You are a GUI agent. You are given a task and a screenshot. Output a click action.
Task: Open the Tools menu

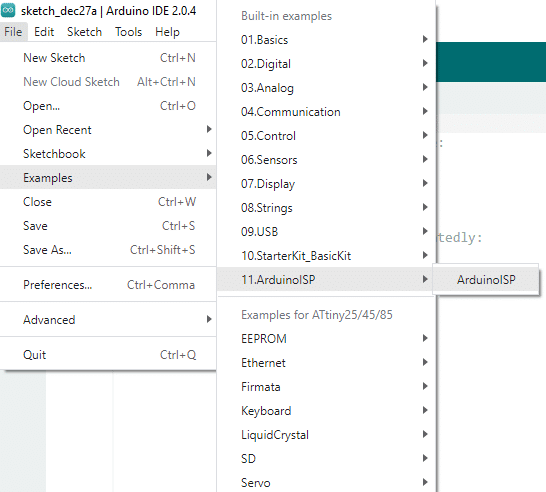pyautogui.click(x=128, y=32)
